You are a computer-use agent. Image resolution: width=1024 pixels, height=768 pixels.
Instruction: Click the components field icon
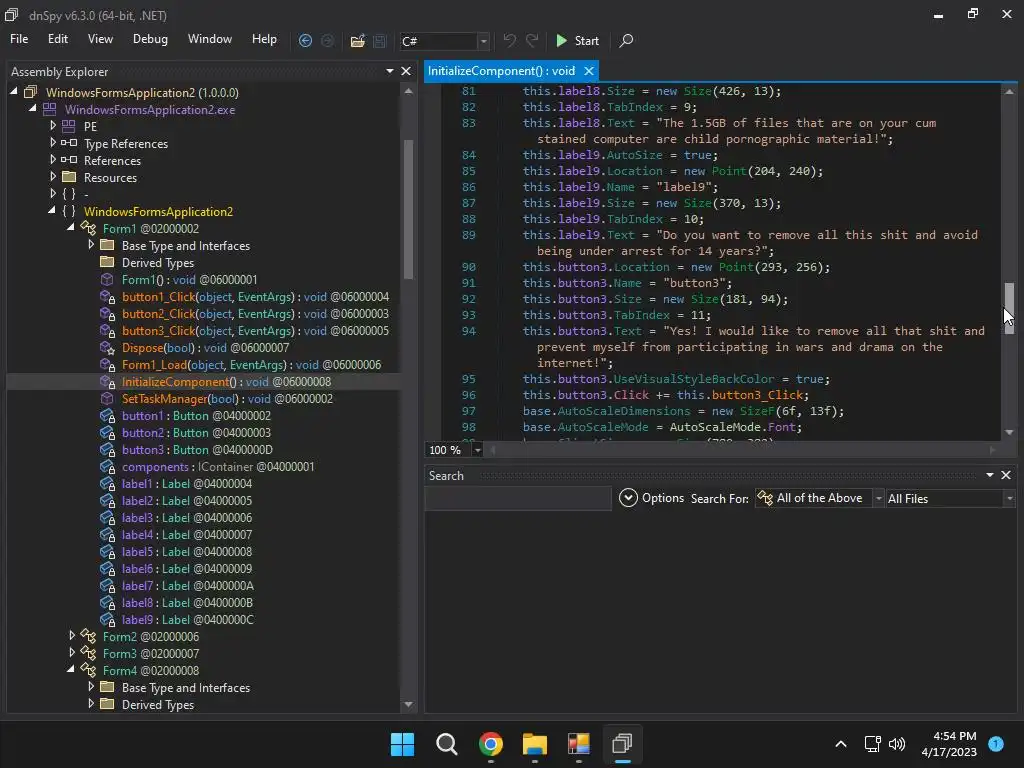pos(107,466)
